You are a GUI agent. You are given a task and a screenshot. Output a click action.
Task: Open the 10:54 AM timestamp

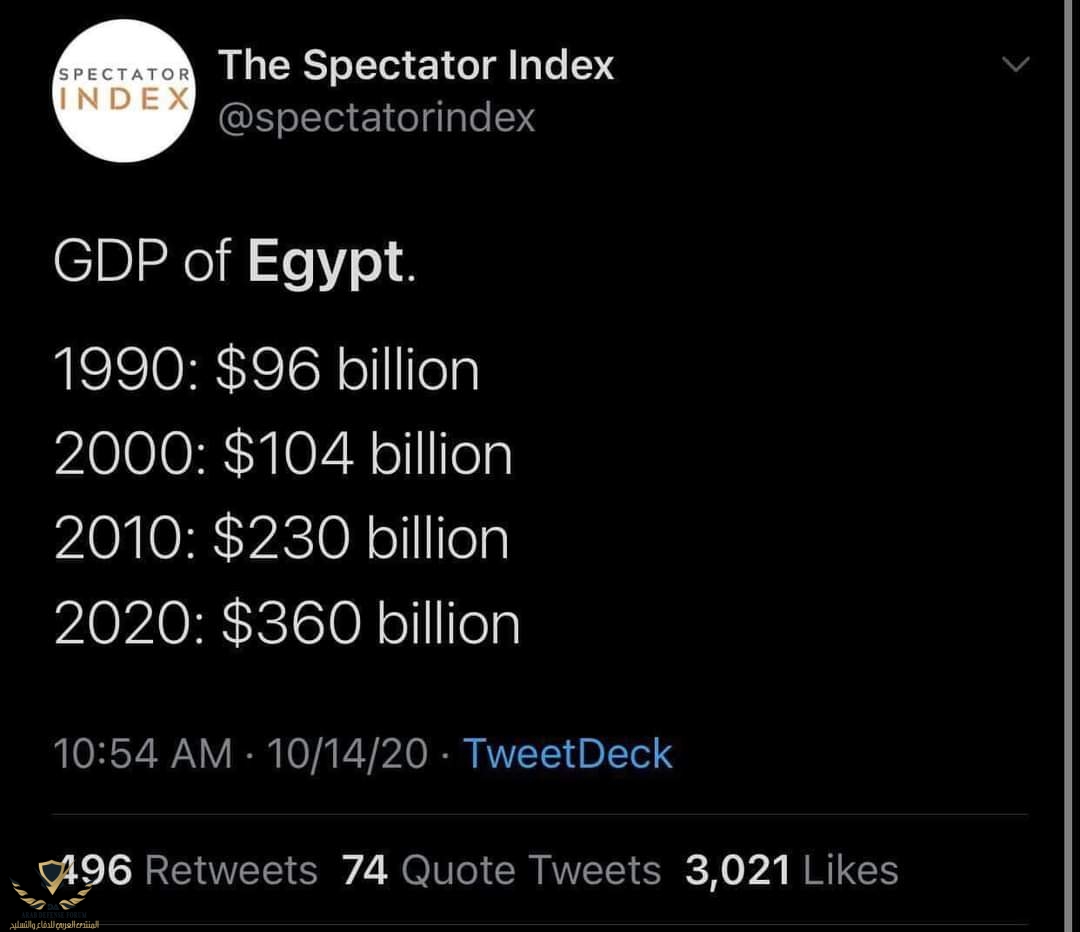(142, 753)
